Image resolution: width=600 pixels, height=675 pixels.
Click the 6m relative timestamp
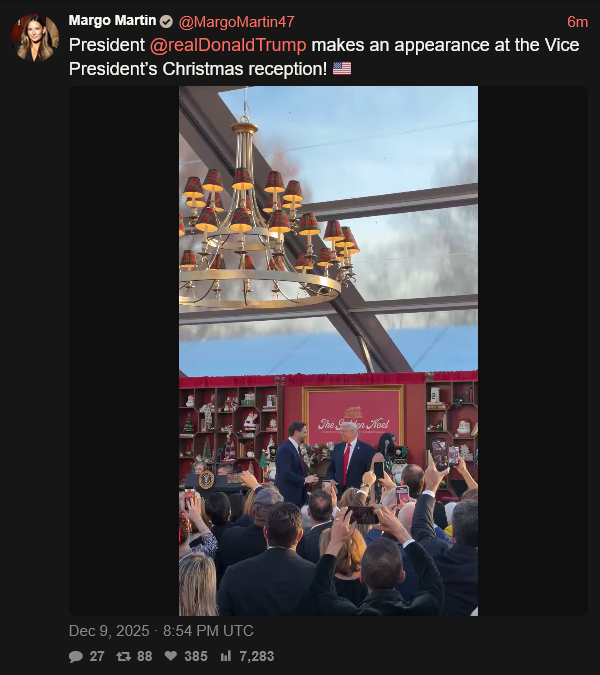(577, 22)
